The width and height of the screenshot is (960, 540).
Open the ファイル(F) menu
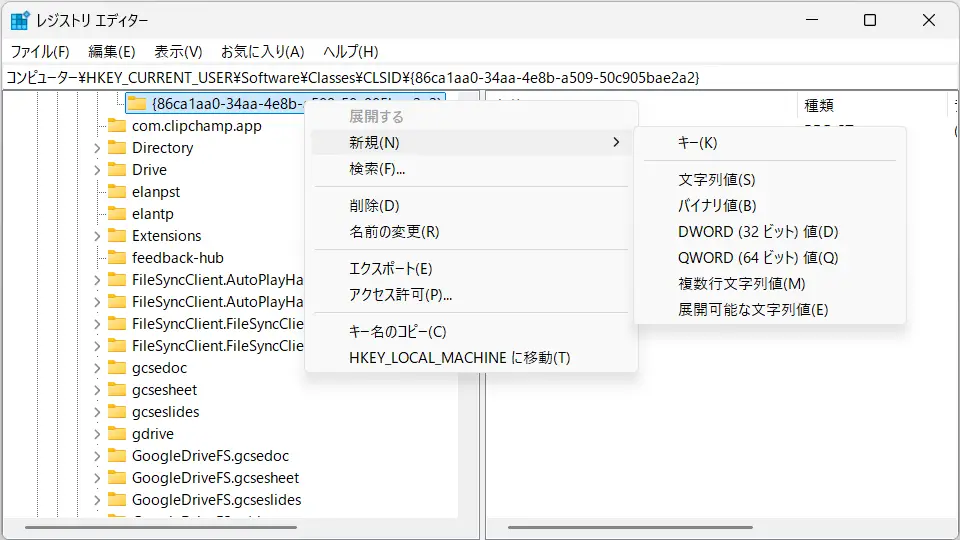coord(40,52)
